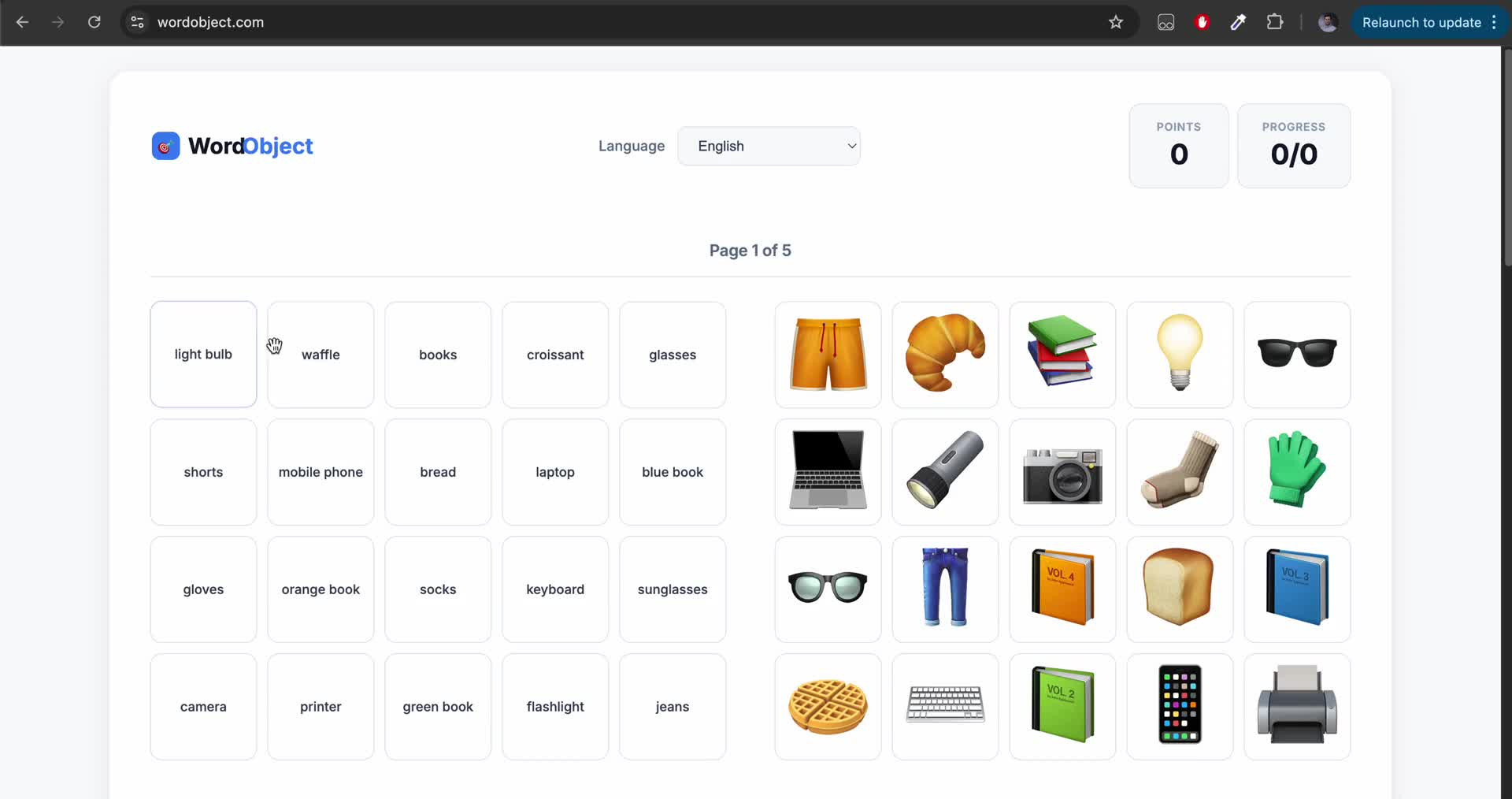Select the black sunglasses image
Screen dimensions: 1512x799
pyautogui.click(x=1297, y=355)
